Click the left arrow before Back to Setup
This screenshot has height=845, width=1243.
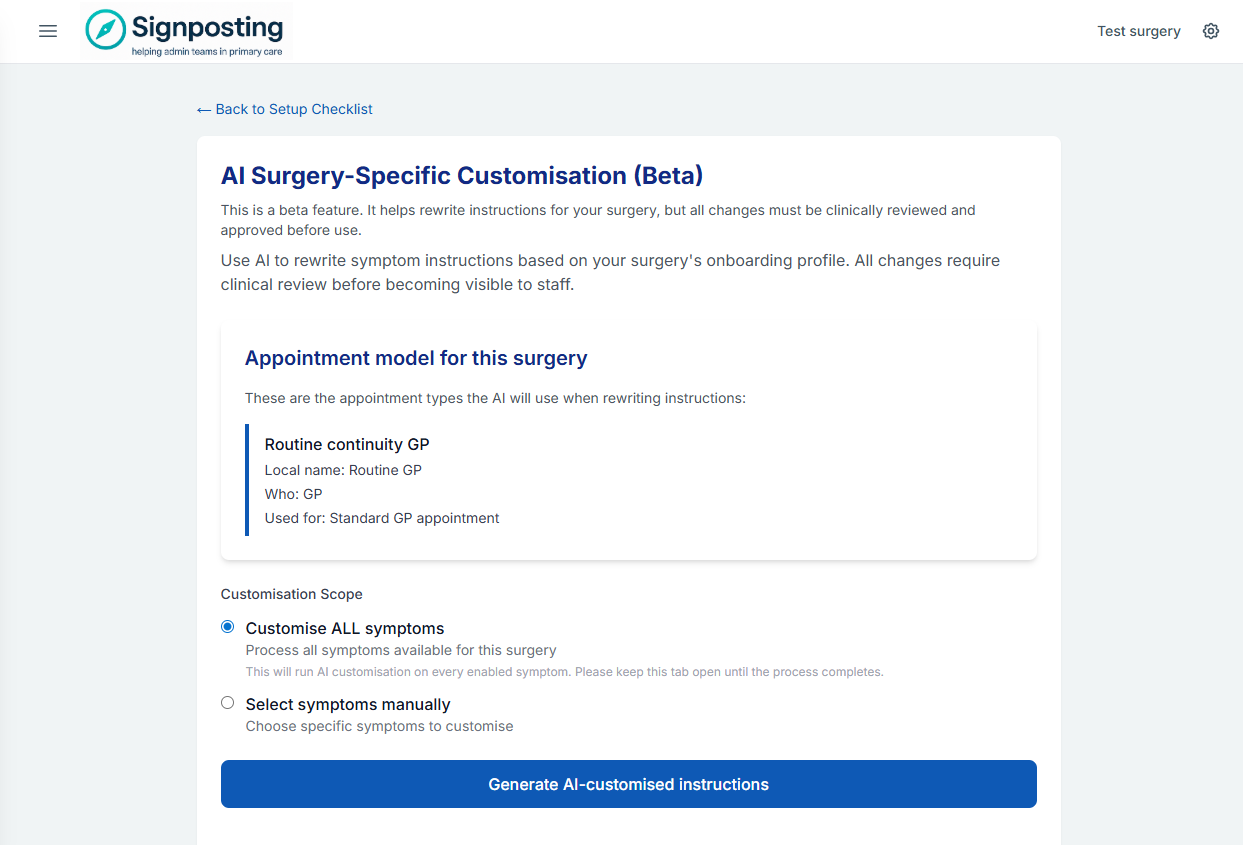(x=204, y=110)
